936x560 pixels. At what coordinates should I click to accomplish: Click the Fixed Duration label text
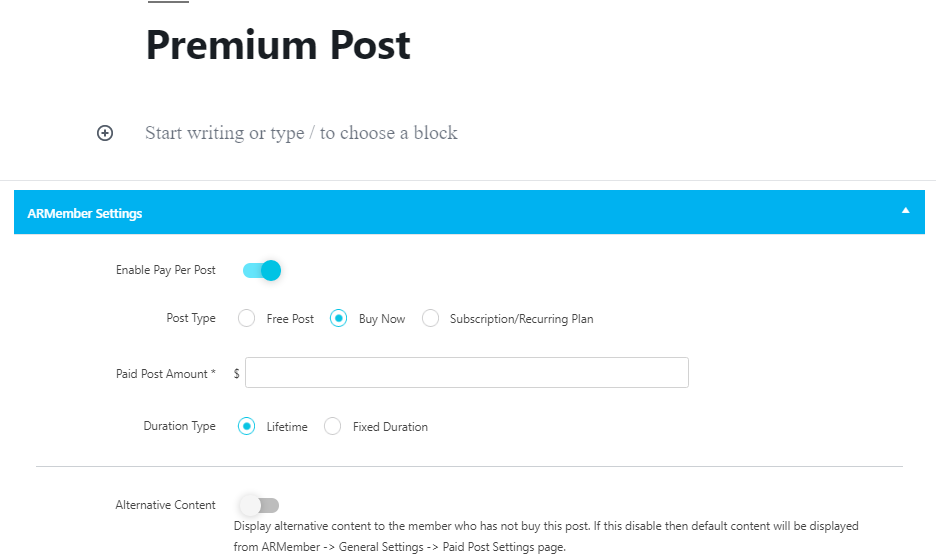click(390, 427)
